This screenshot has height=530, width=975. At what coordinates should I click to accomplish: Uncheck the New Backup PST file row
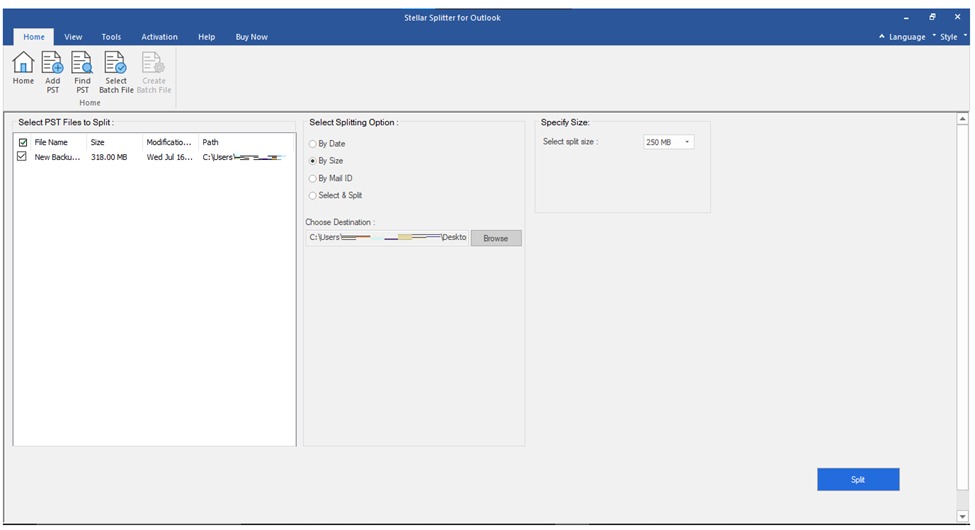pyautogui.click(x=22, y=157)
